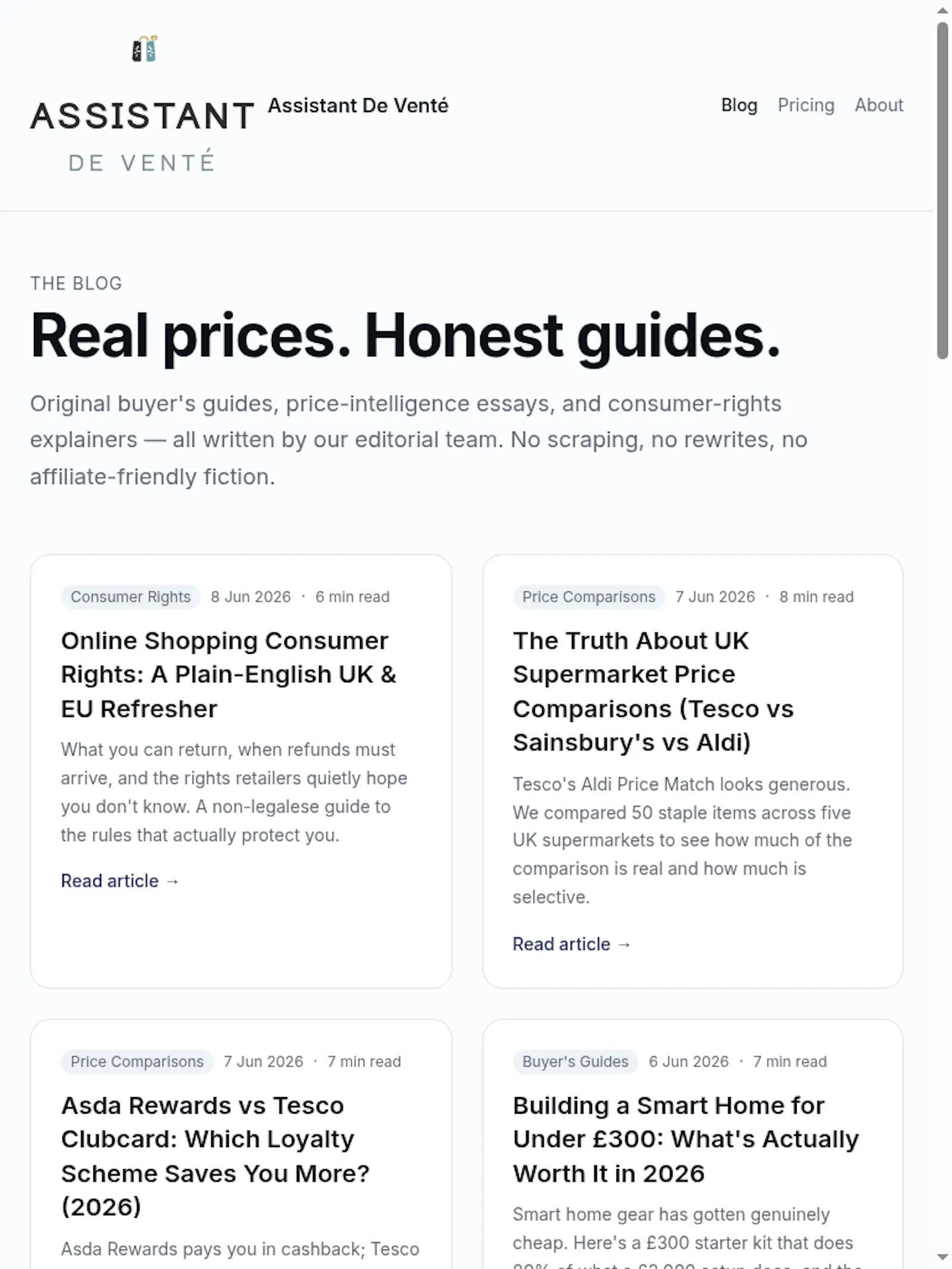Click the scrollbar up arrow

coord(942,10)
